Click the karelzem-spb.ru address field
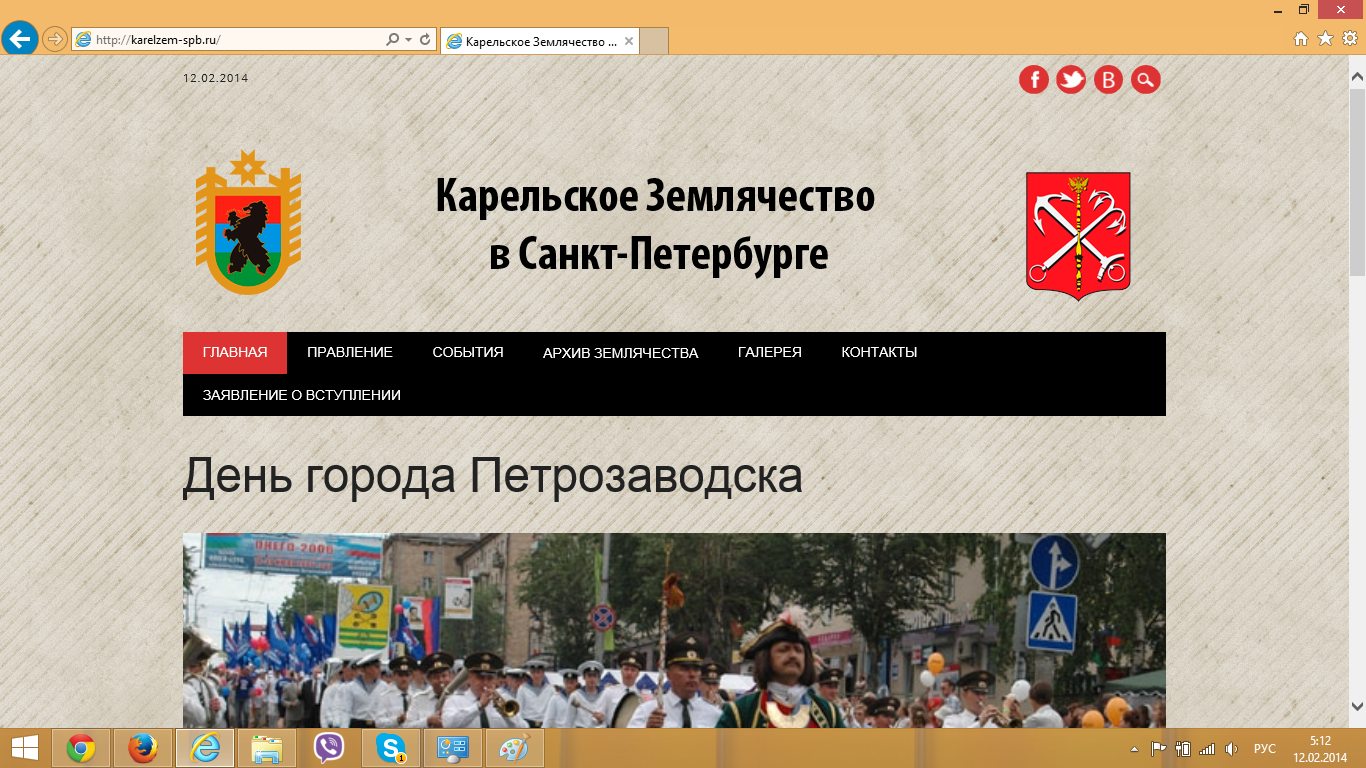This screenshot has width=1366, height=768. [x=240, y=40]
